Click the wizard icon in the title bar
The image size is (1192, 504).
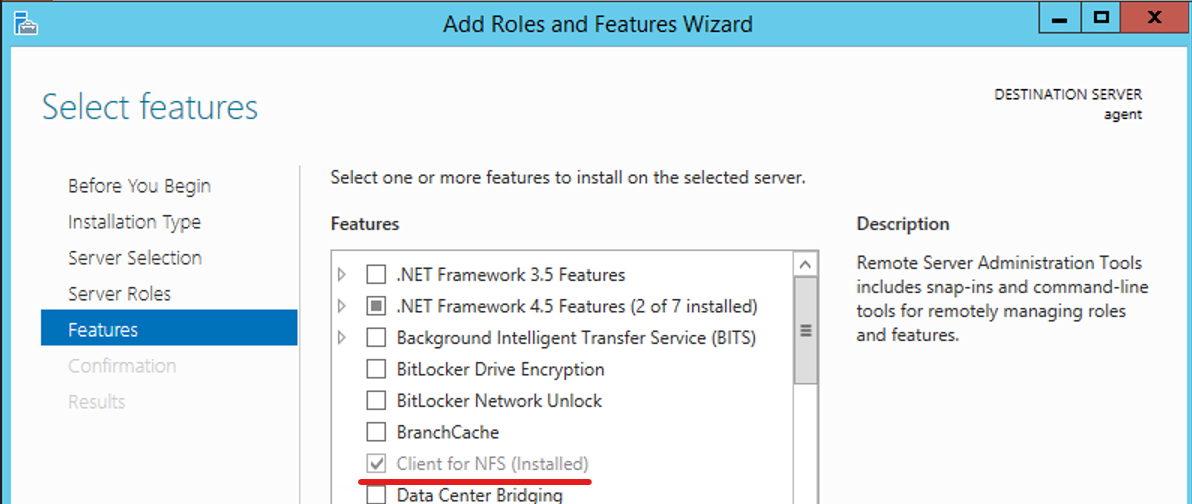(25, 22)
